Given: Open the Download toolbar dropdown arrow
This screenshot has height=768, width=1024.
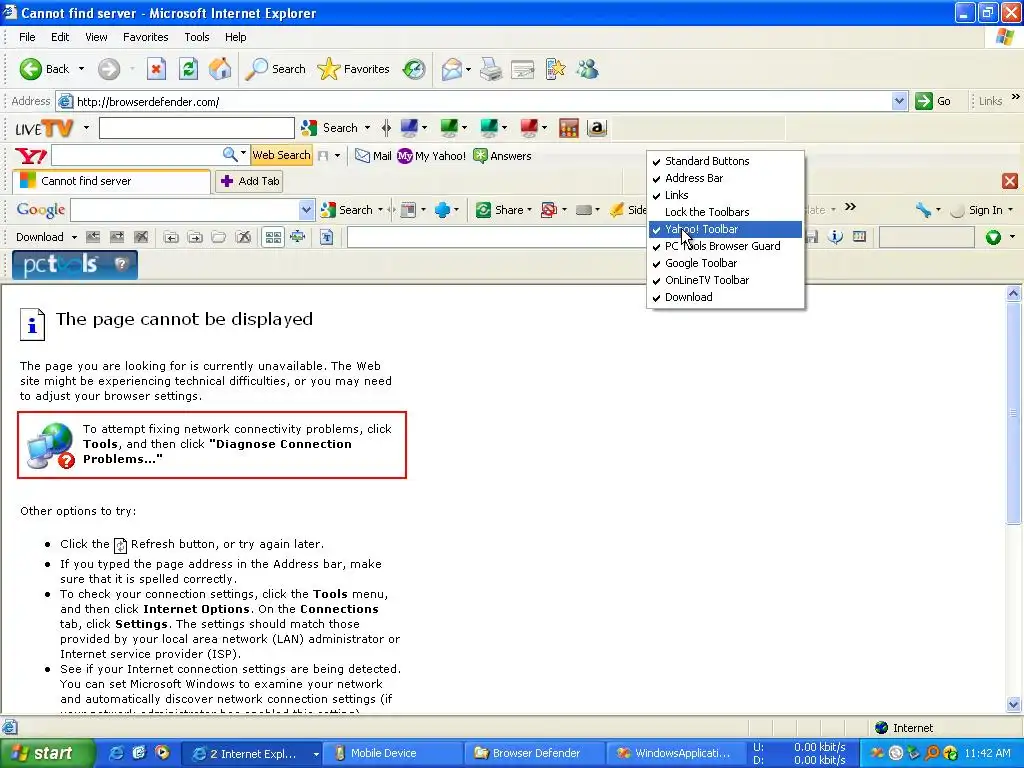Looking at the screenshot, I should [74, 237].
